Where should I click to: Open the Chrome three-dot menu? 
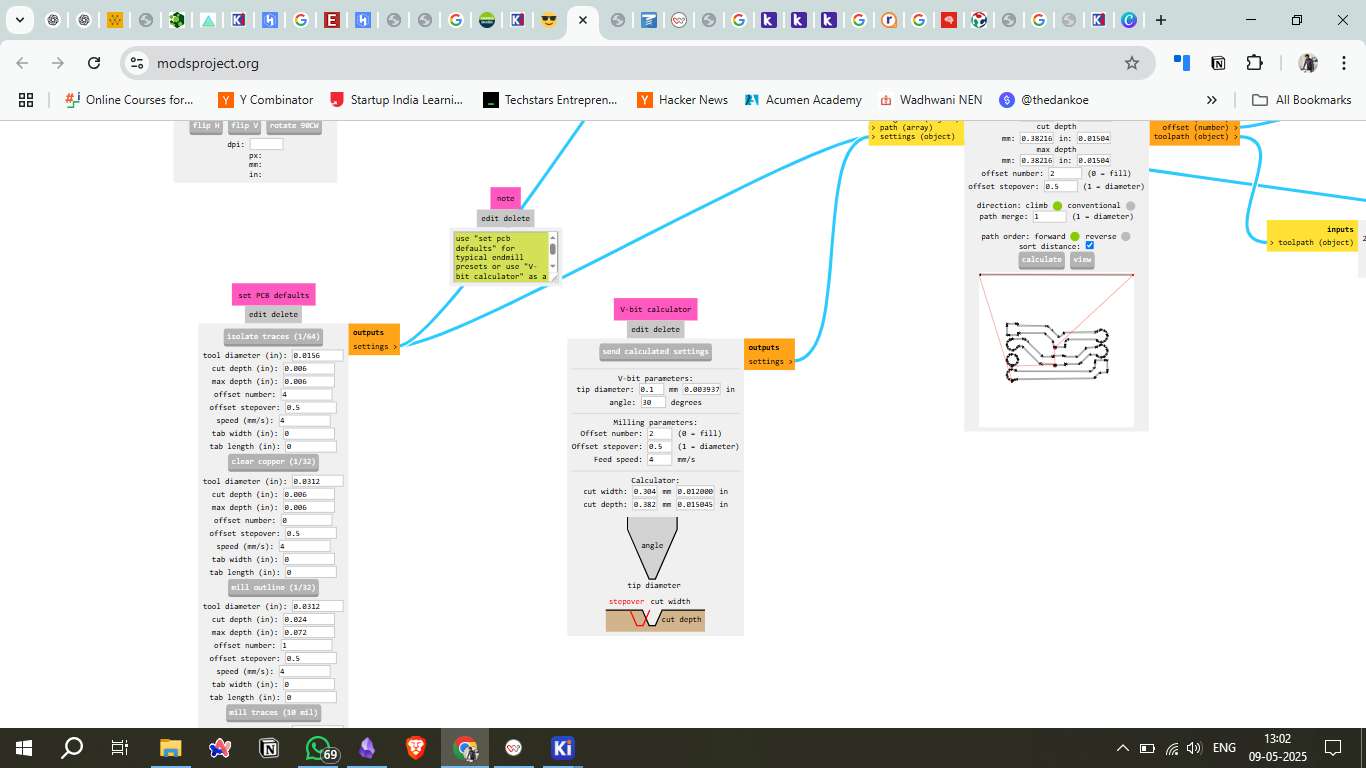pyautogui.click(x=1344, y=63)
